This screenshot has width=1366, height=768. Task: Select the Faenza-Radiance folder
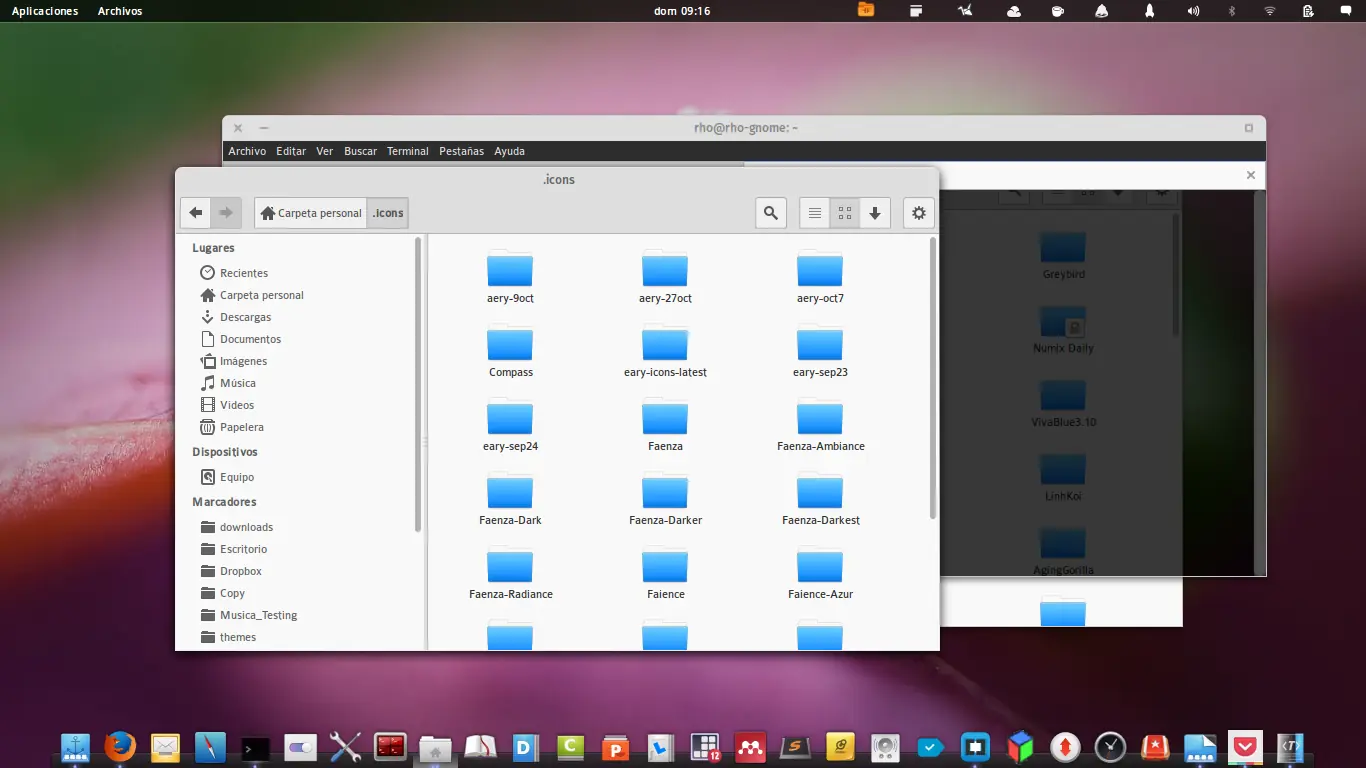click(x=510, y=573)
